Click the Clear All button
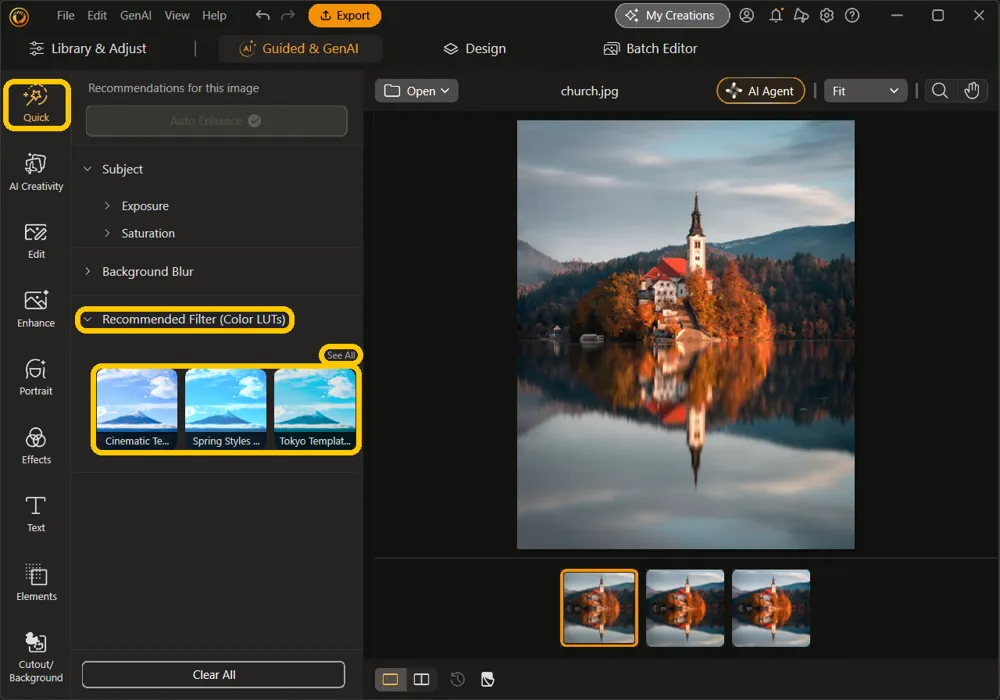The width and height of the screenshot is (1000, 700). (x=214, y=674)
